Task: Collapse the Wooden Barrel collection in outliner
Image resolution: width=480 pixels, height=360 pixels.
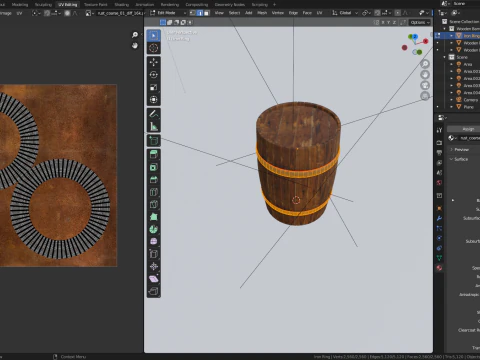Action: [445, 29]
